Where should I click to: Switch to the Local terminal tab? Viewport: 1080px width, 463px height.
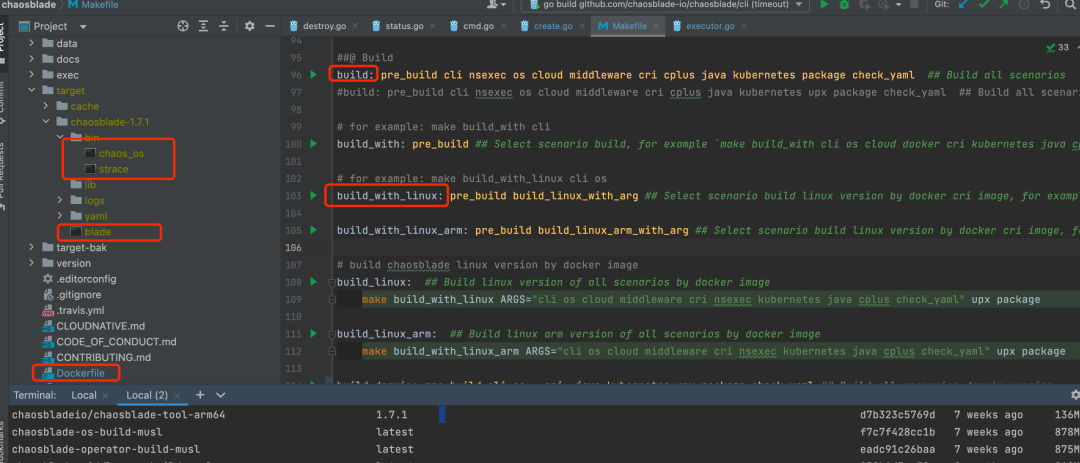(x=82, y=395)
